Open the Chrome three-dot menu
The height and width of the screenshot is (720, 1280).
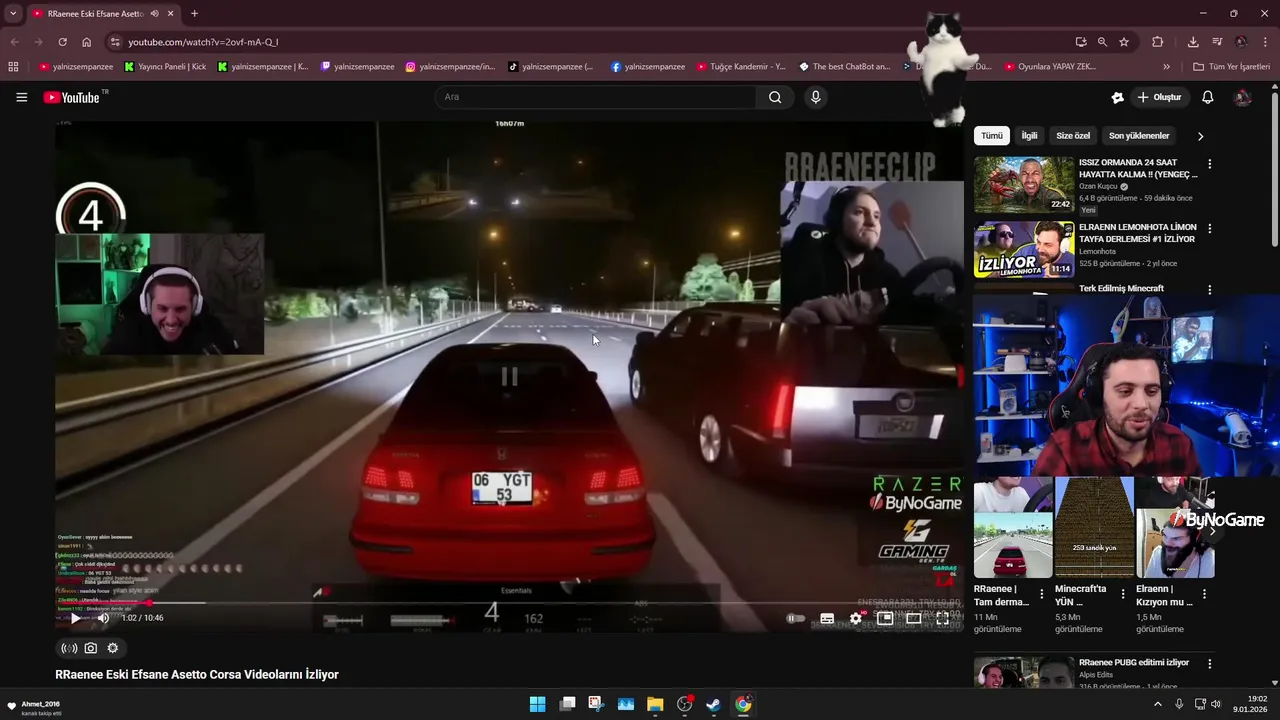1264,42
